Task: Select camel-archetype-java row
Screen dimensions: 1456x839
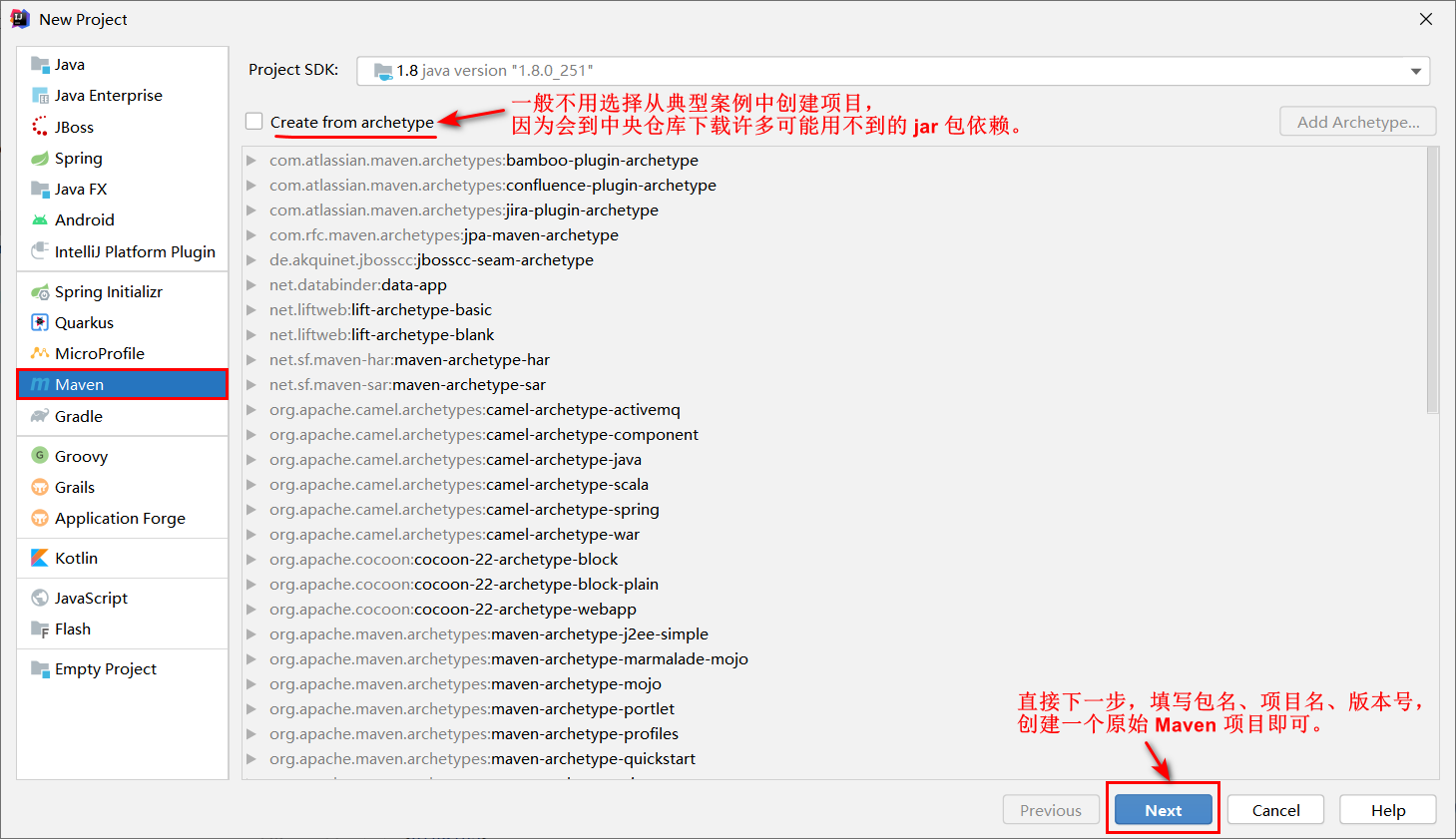Action: 834,459
